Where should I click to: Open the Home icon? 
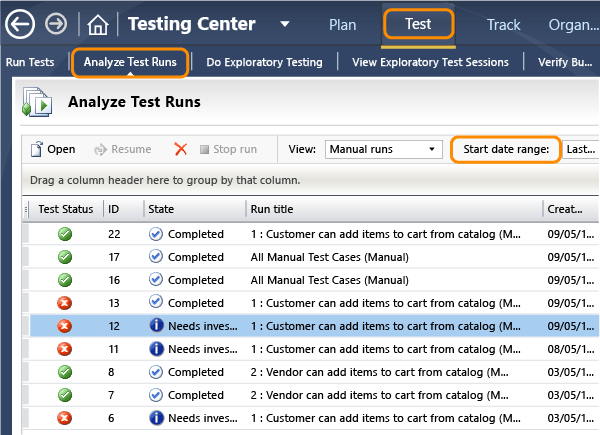[x=98, y=24]
